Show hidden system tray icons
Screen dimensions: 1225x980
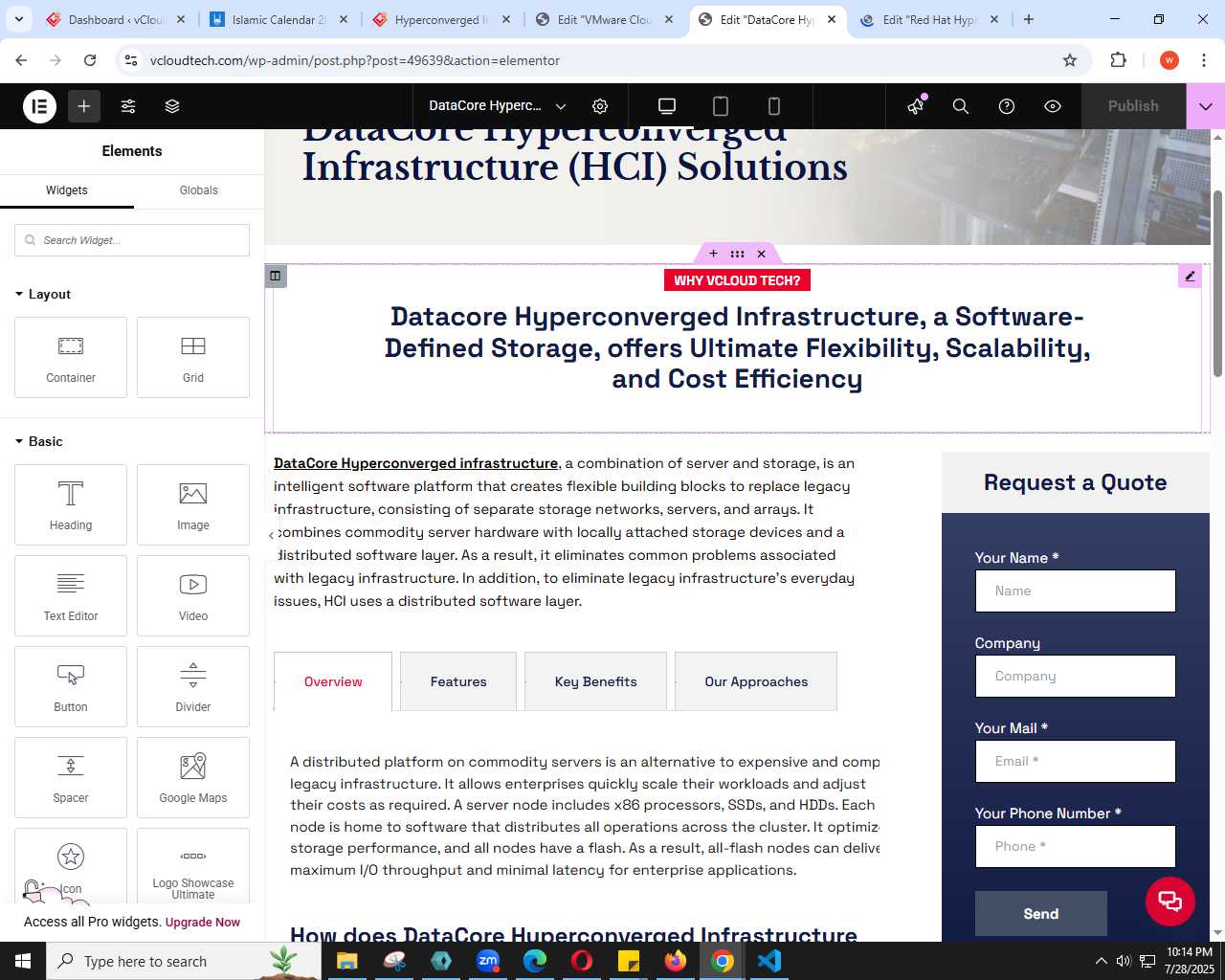pos(1101,961)
